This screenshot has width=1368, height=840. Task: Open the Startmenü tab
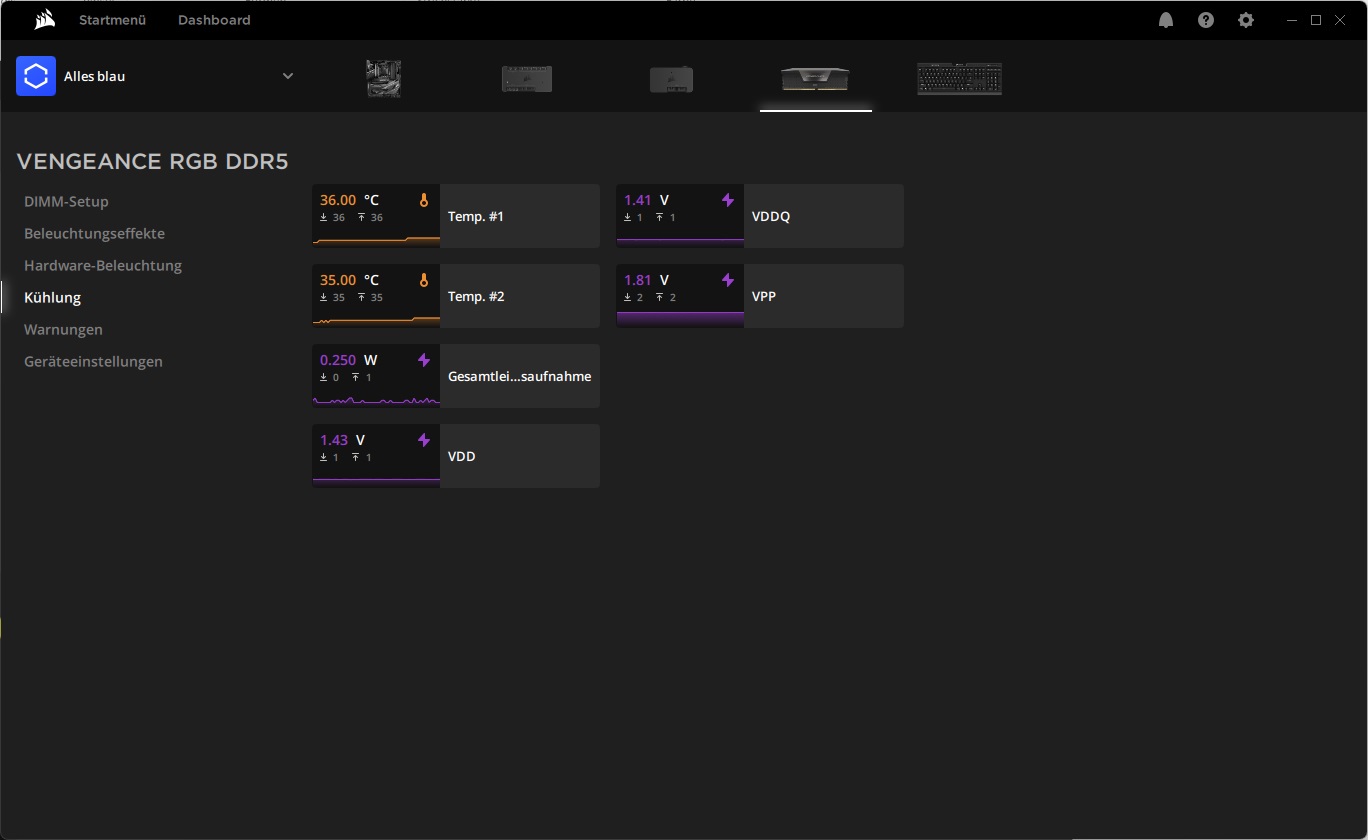coord(113,20)
